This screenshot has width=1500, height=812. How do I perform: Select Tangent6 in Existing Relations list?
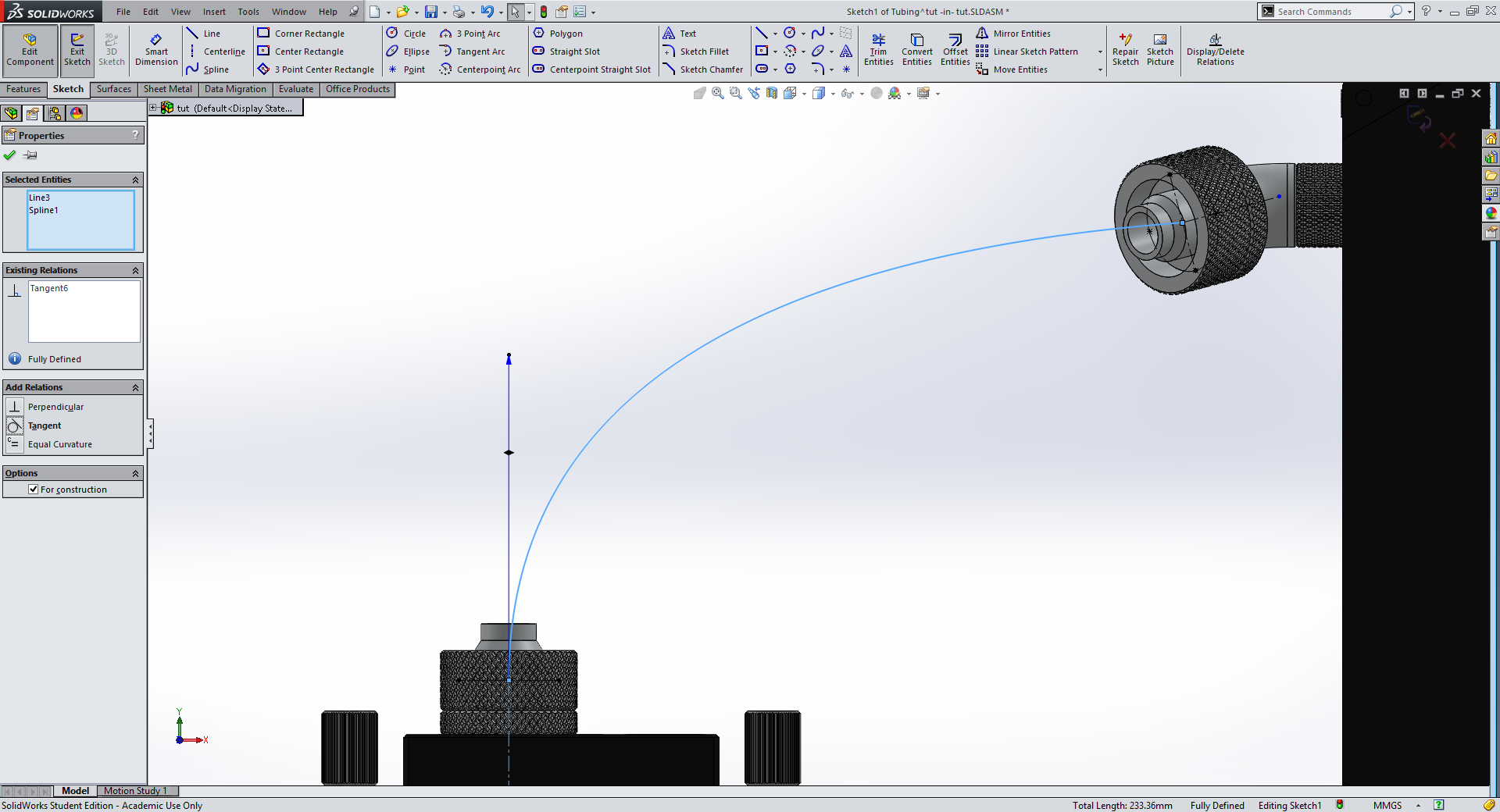tap(49, 288)
